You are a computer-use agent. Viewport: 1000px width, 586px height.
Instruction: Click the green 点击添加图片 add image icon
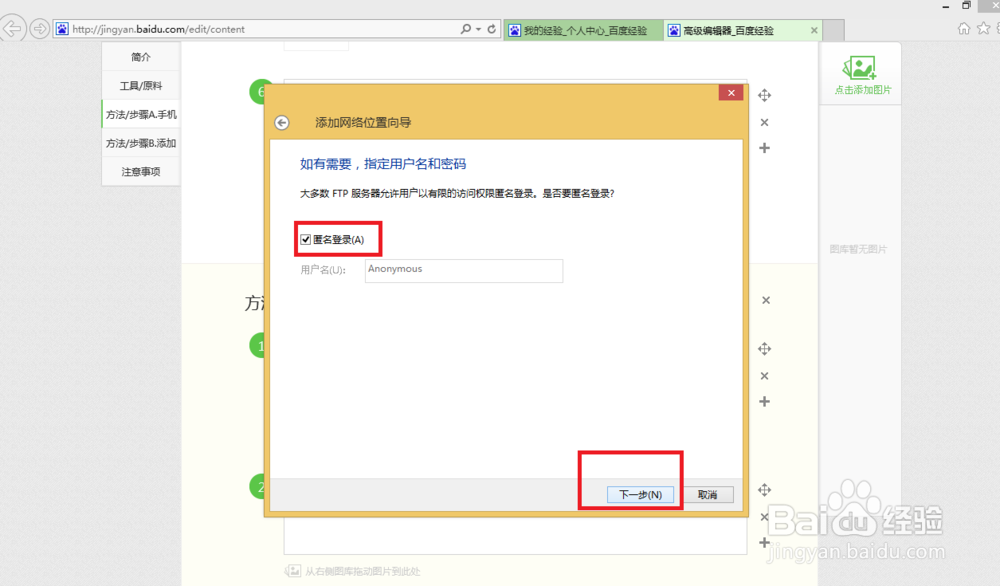pyautogui.click(x=860, y=67)
